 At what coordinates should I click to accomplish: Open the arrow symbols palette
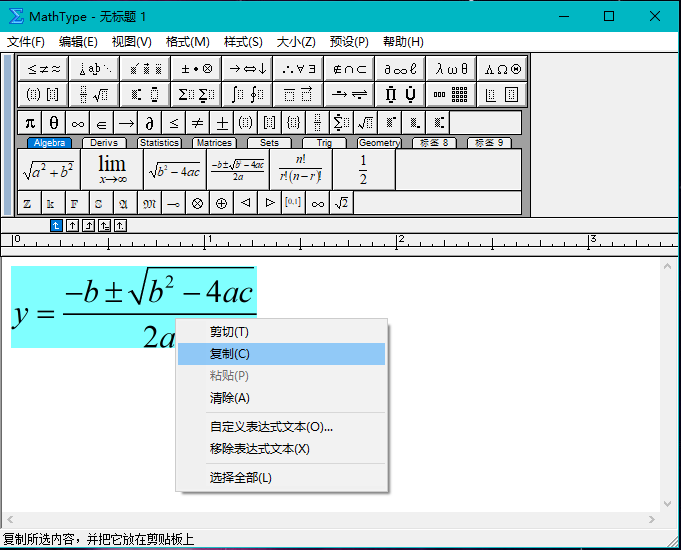pyautogui.click(x=247, y=69)
